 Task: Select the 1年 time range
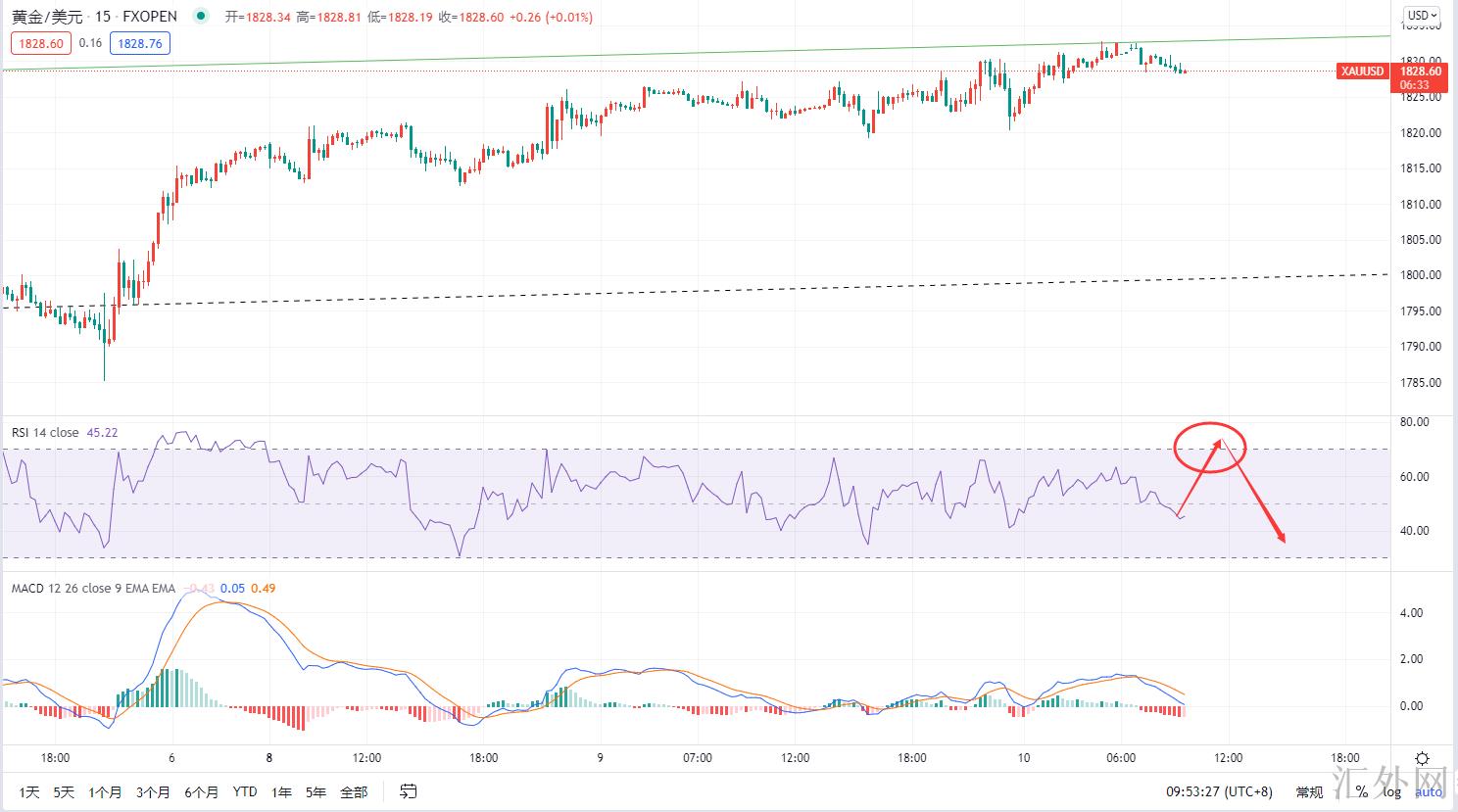point(282,791)
